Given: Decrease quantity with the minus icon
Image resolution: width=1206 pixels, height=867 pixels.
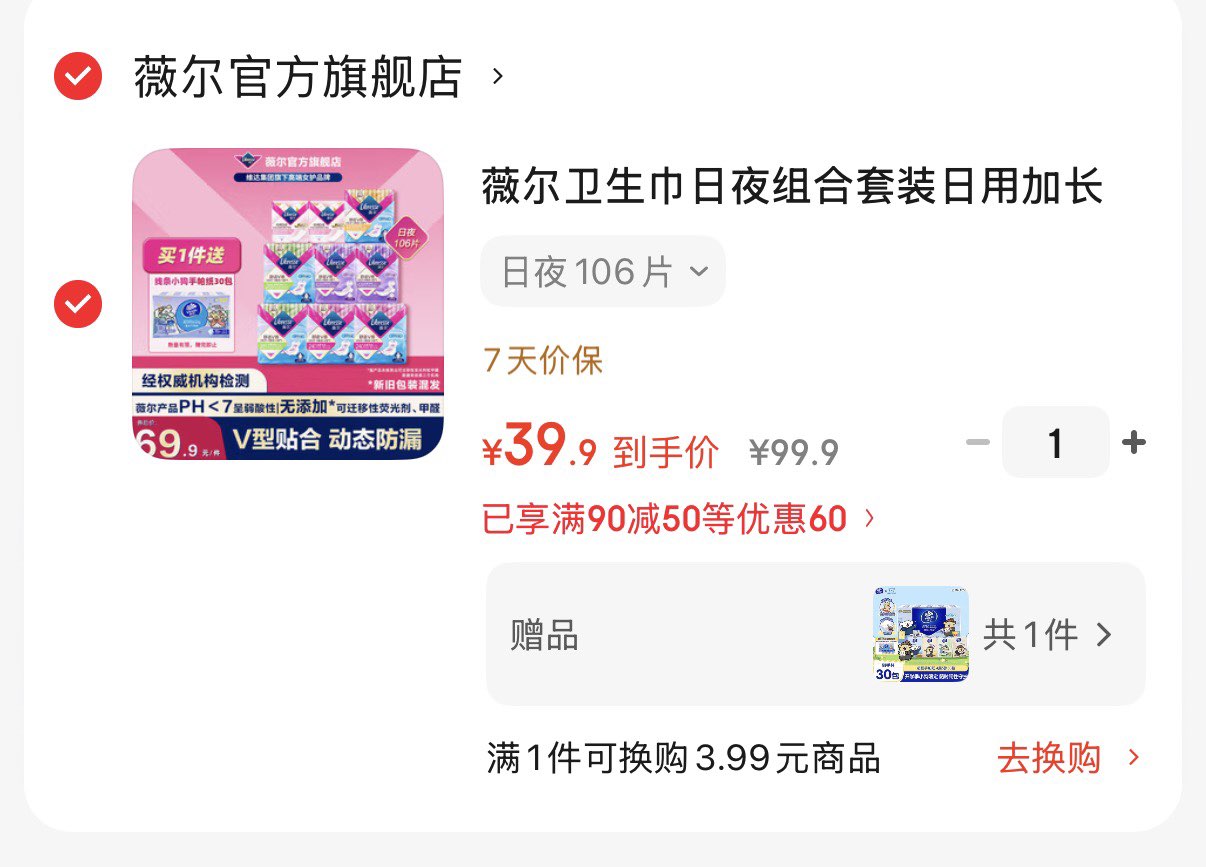Looking at the screenshot, I should point(977,442).
